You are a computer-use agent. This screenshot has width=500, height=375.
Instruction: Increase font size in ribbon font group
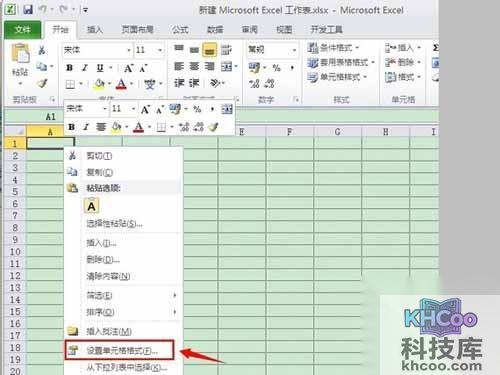[128, 68]
